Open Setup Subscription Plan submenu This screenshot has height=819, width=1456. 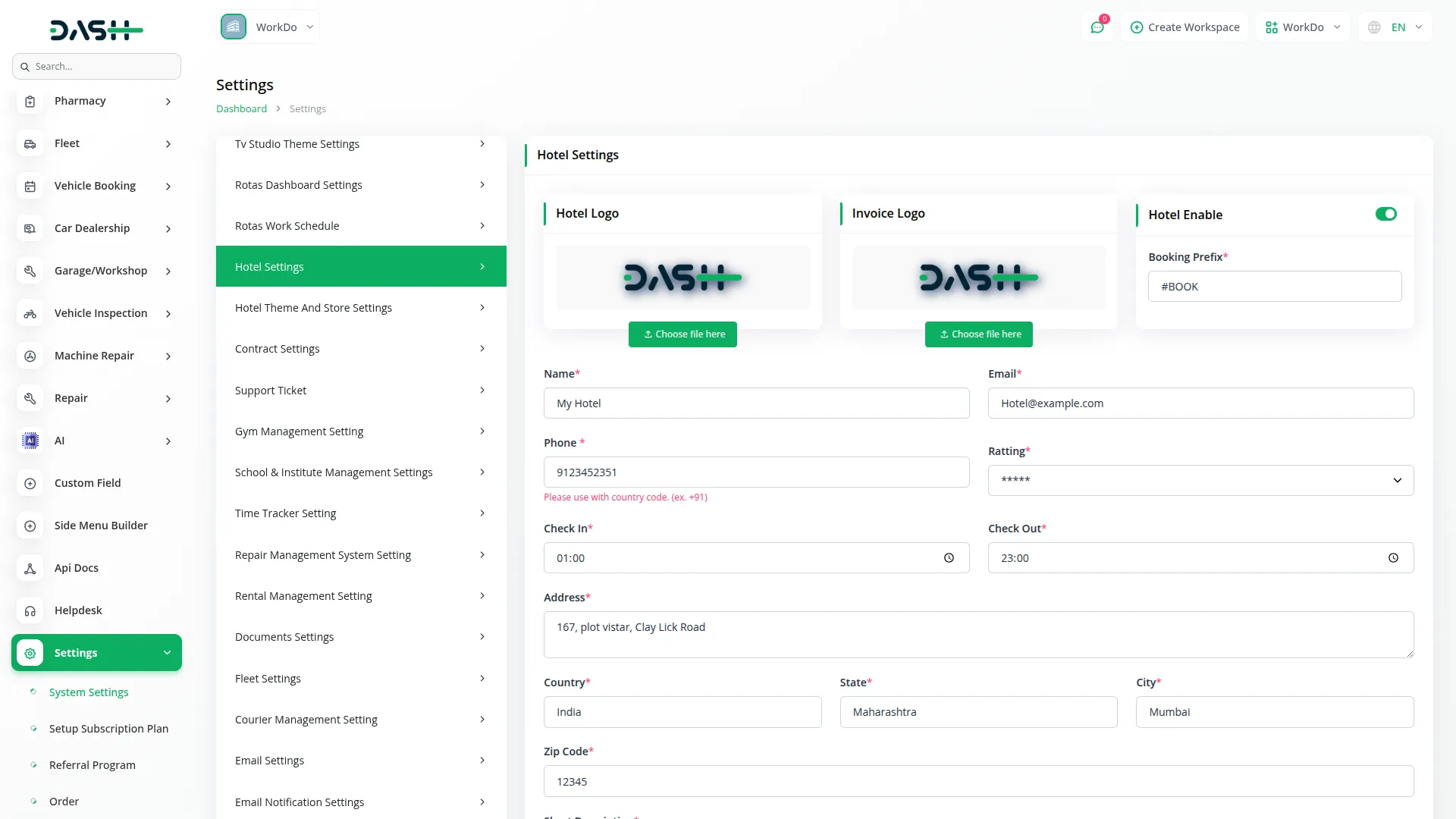tap(108, 729)
